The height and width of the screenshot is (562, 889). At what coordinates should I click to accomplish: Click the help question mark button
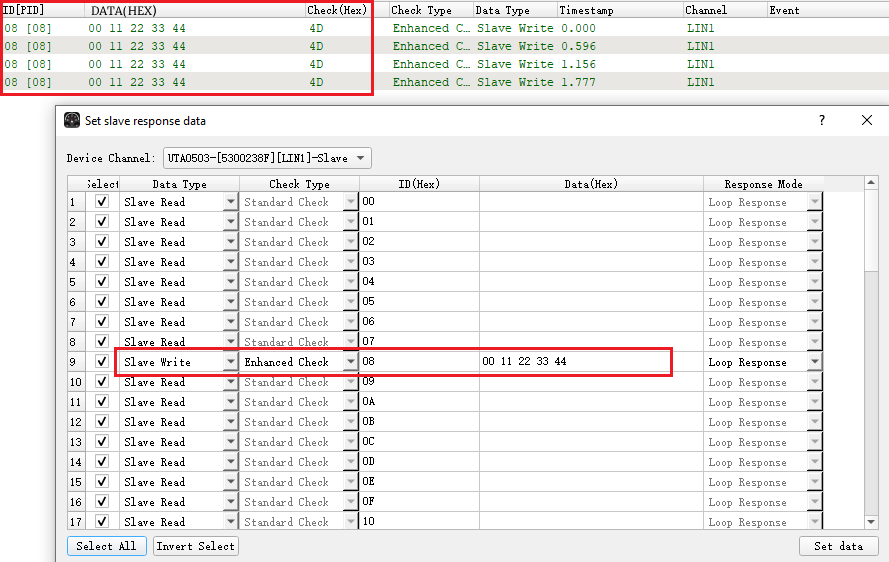(x=822, y=121)
